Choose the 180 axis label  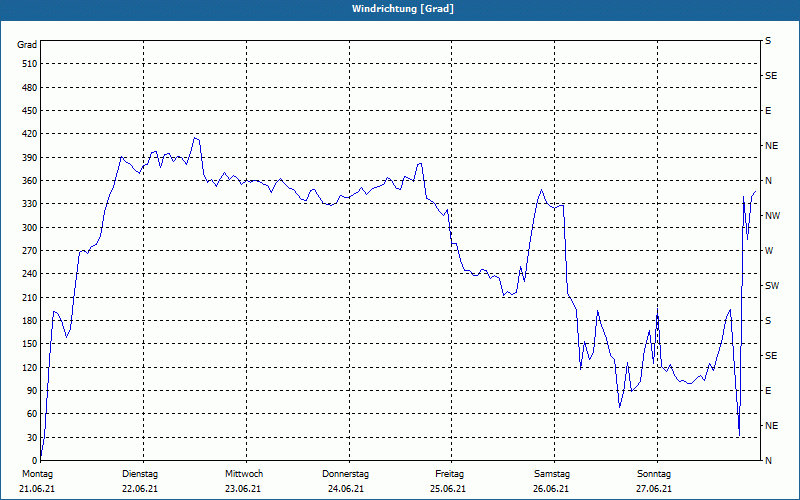(30, 320)
